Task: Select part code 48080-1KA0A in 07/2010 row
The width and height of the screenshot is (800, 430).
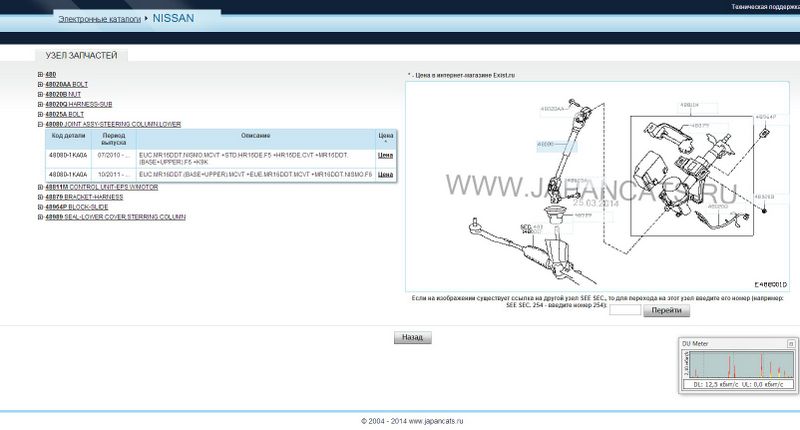Action: click(x=68, y=155)
